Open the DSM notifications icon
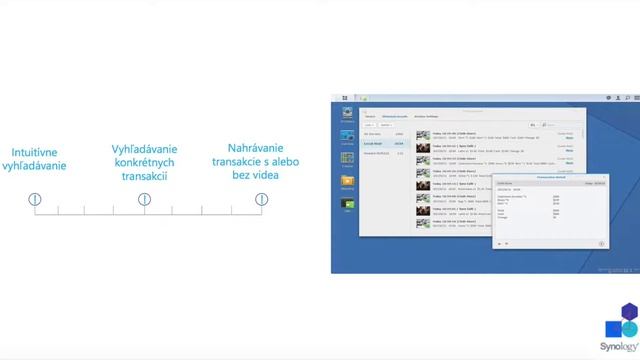The image size is (640, 360). [x=609, y=98]
